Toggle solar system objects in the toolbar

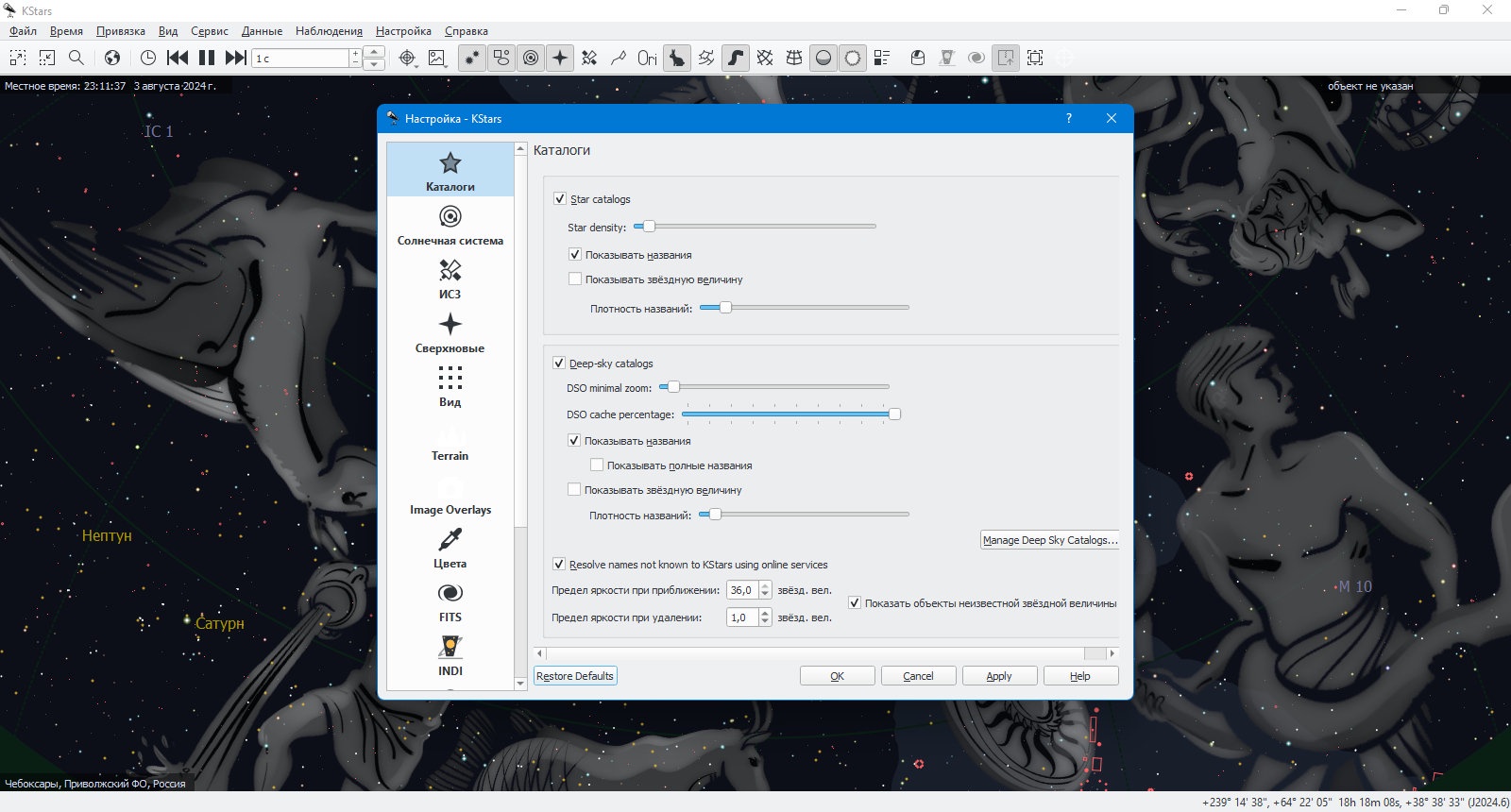(531, 58)
